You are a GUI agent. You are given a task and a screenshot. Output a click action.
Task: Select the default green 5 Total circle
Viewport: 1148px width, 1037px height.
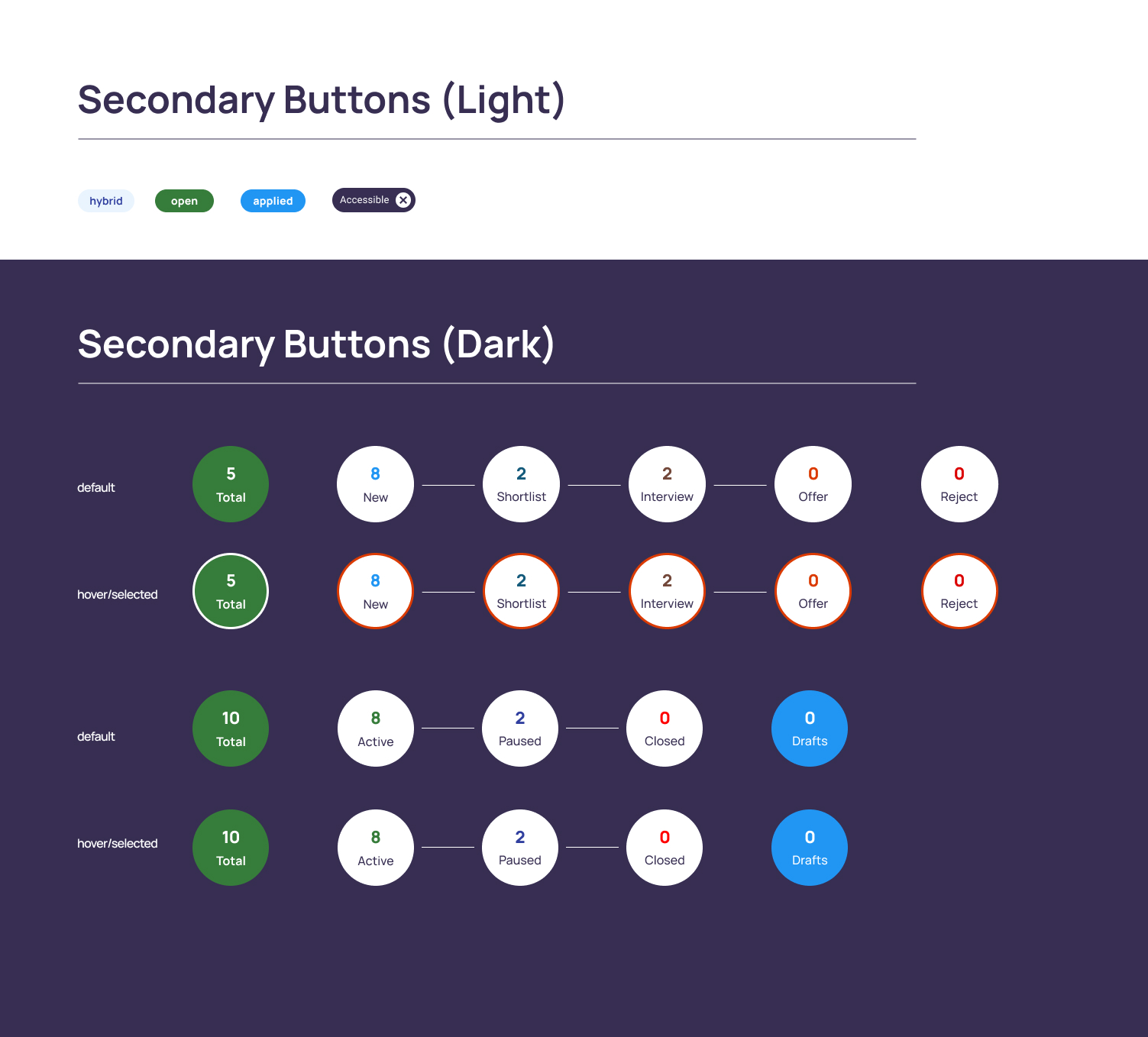click(x=231, y=484)
